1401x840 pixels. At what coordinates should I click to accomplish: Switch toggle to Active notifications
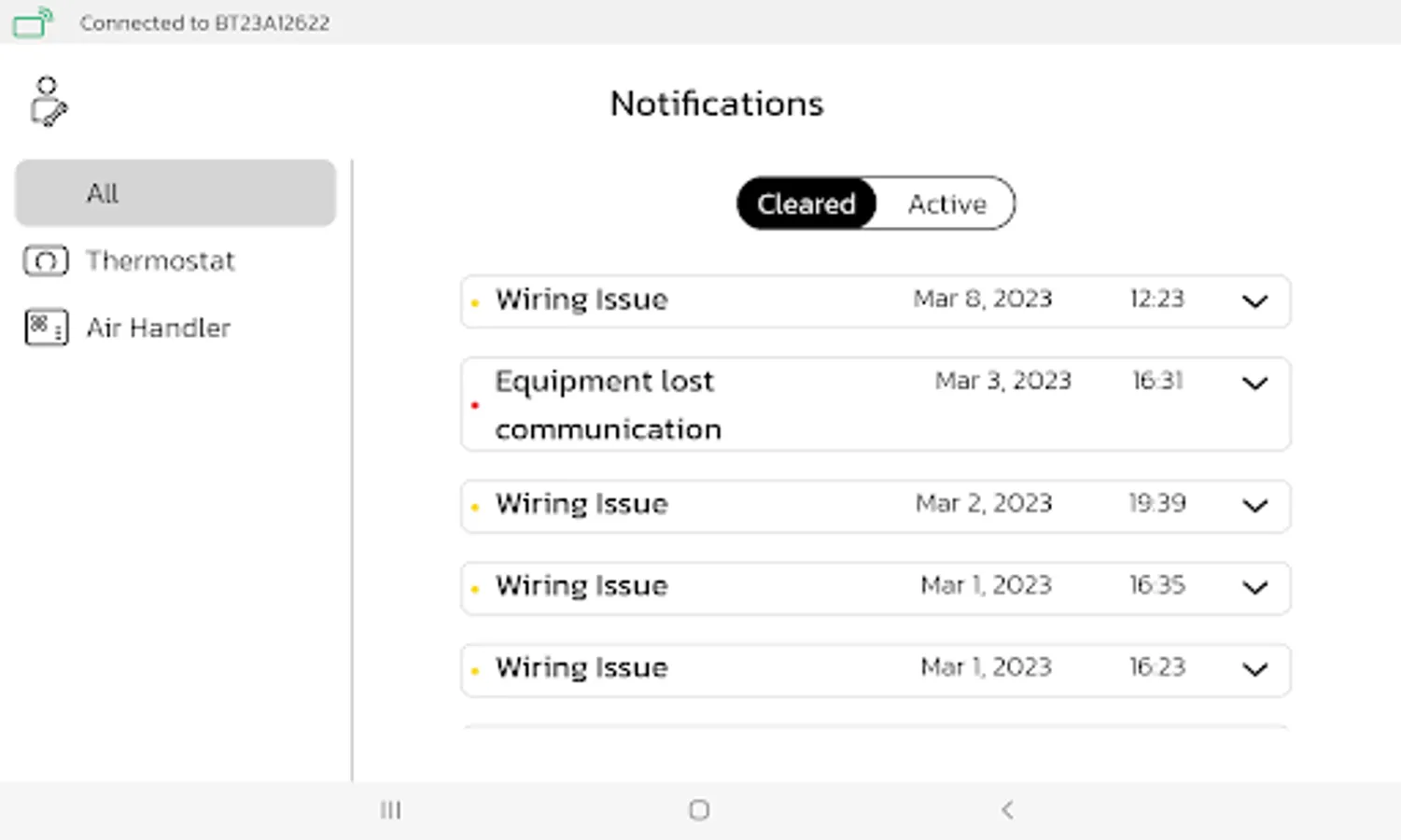pyautogui.click(x=946, y=203)
